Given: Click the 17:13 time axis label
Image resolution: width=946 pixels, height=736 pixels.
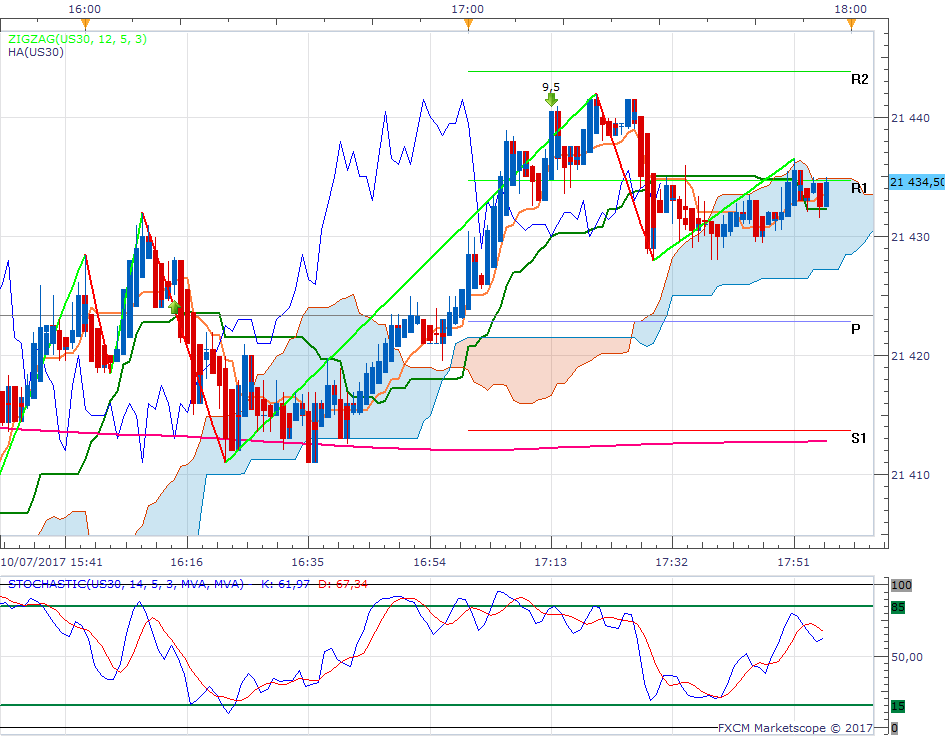Looking at the screenshot, I should [550, 562].
